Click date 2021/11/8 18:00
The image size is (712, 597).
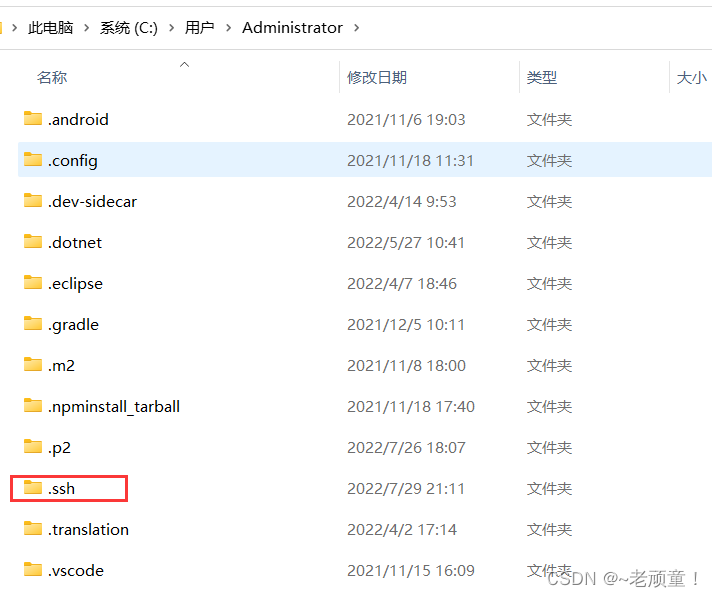pos(406,365)
